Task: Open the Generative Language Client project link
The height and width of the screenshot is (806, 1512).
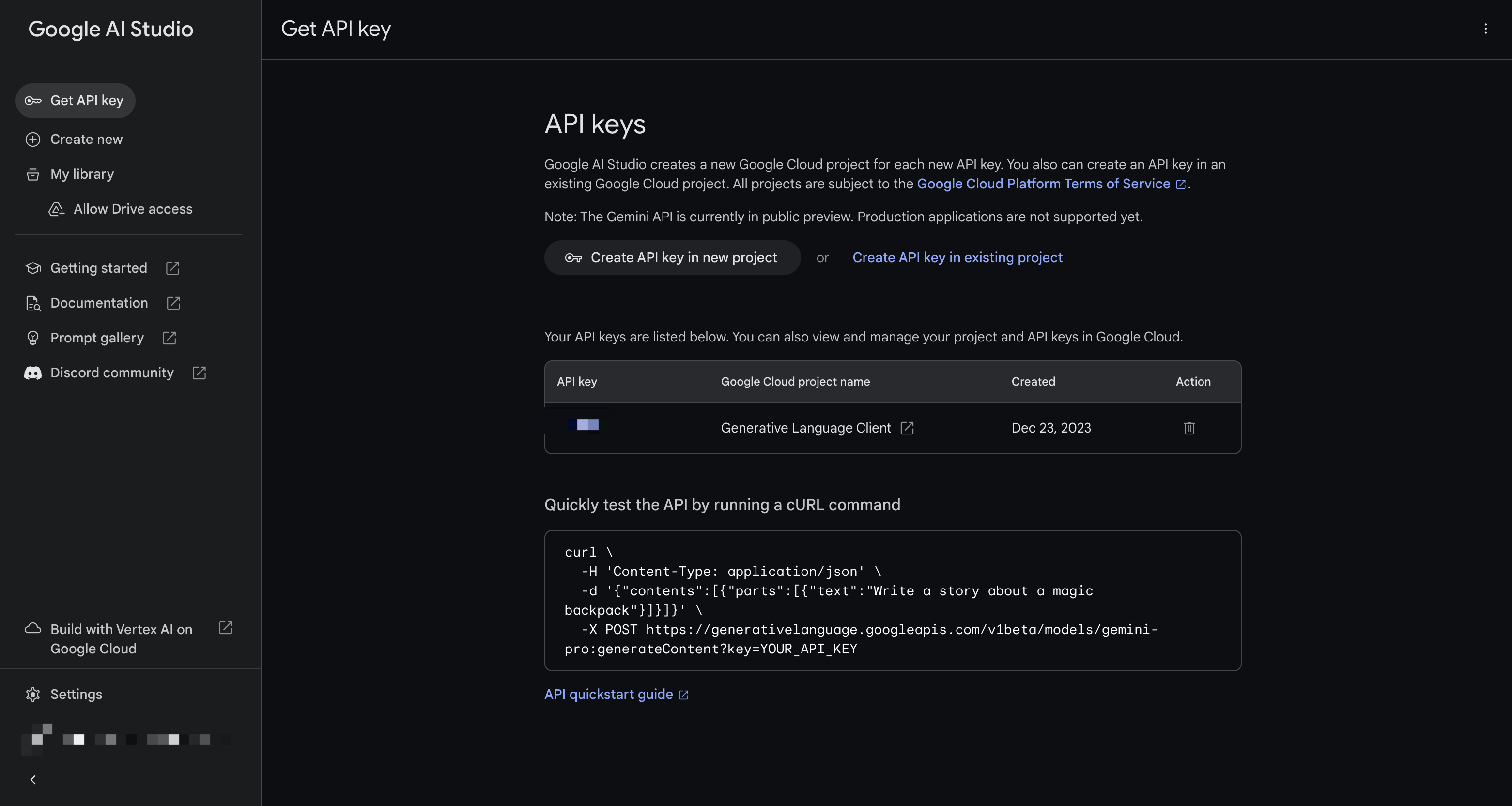Action: (805, 428)
